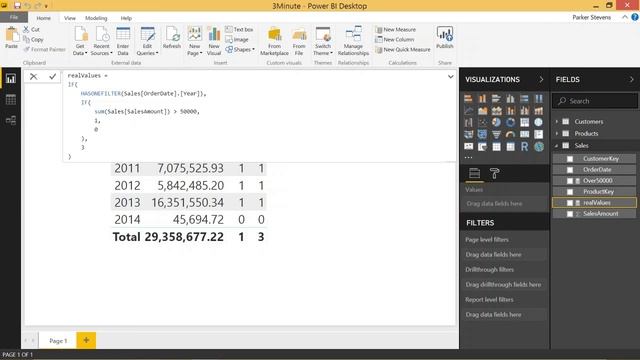
Task: Select the Clustered column chart visualization
Action: click(x=510, y=98)
